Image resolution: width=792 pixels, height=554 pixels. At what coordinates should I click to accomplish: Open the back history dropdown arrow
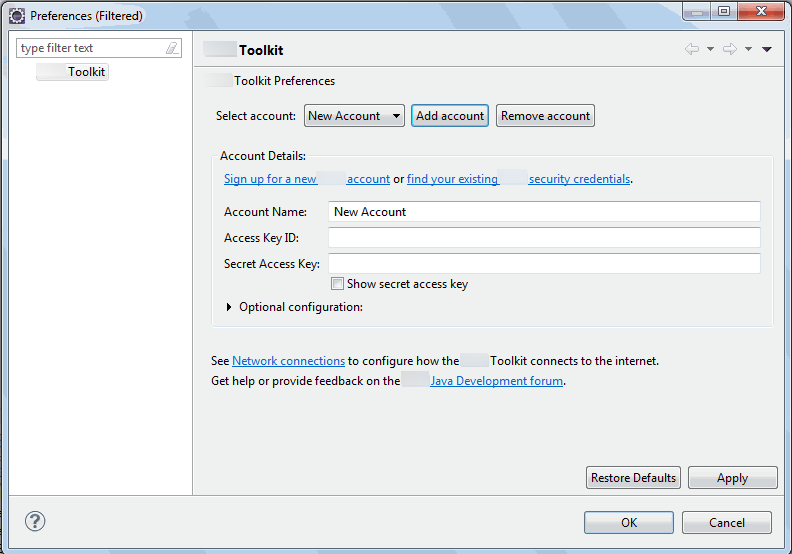pyautogui.click(x=710, y=49)
